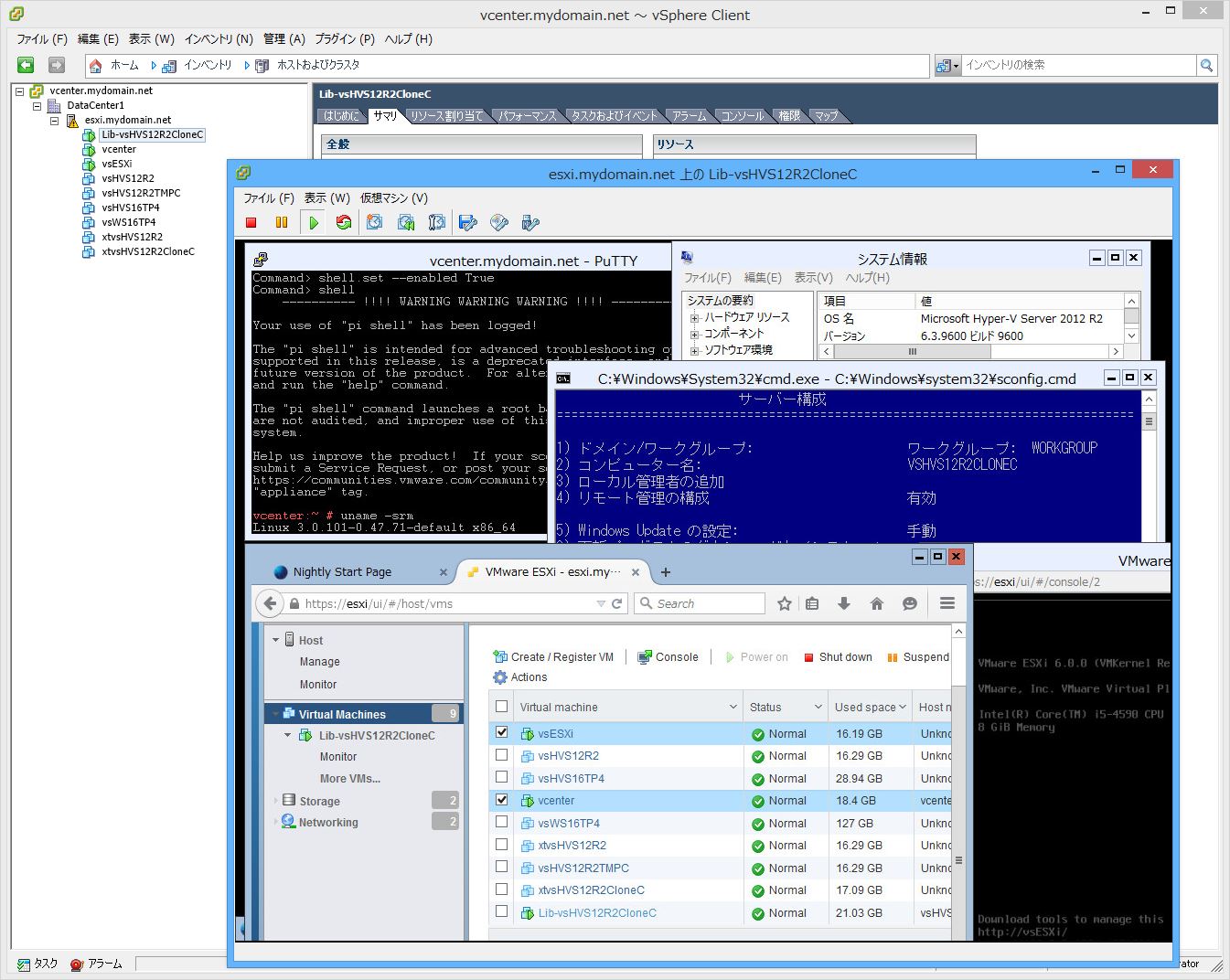Collapse the DataCenter1 tree node
Viewport: 1230px width, 980px height.
tap(37, 105)
